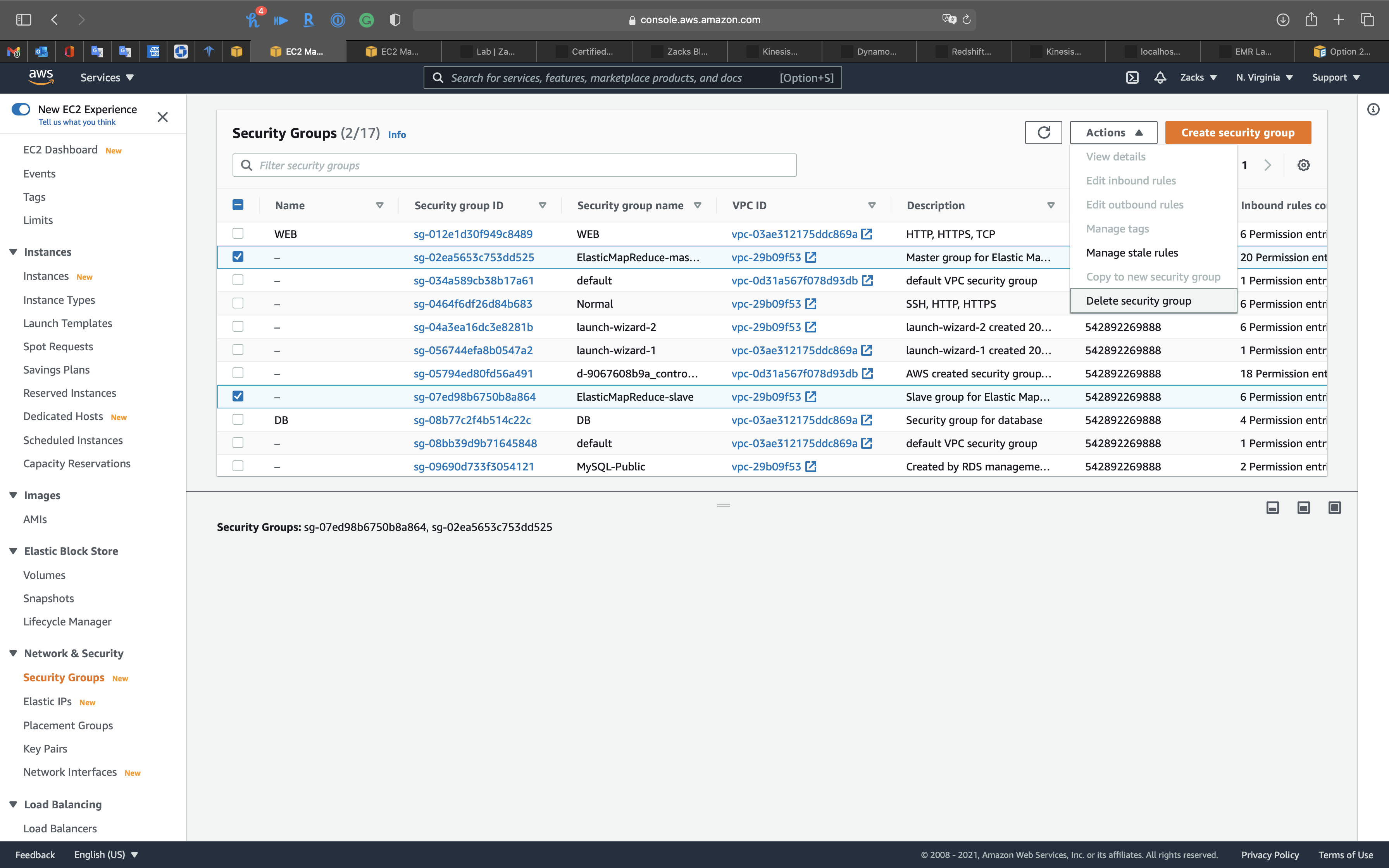Open the Services dropdown menu
1389x868 pixels.
107,77
